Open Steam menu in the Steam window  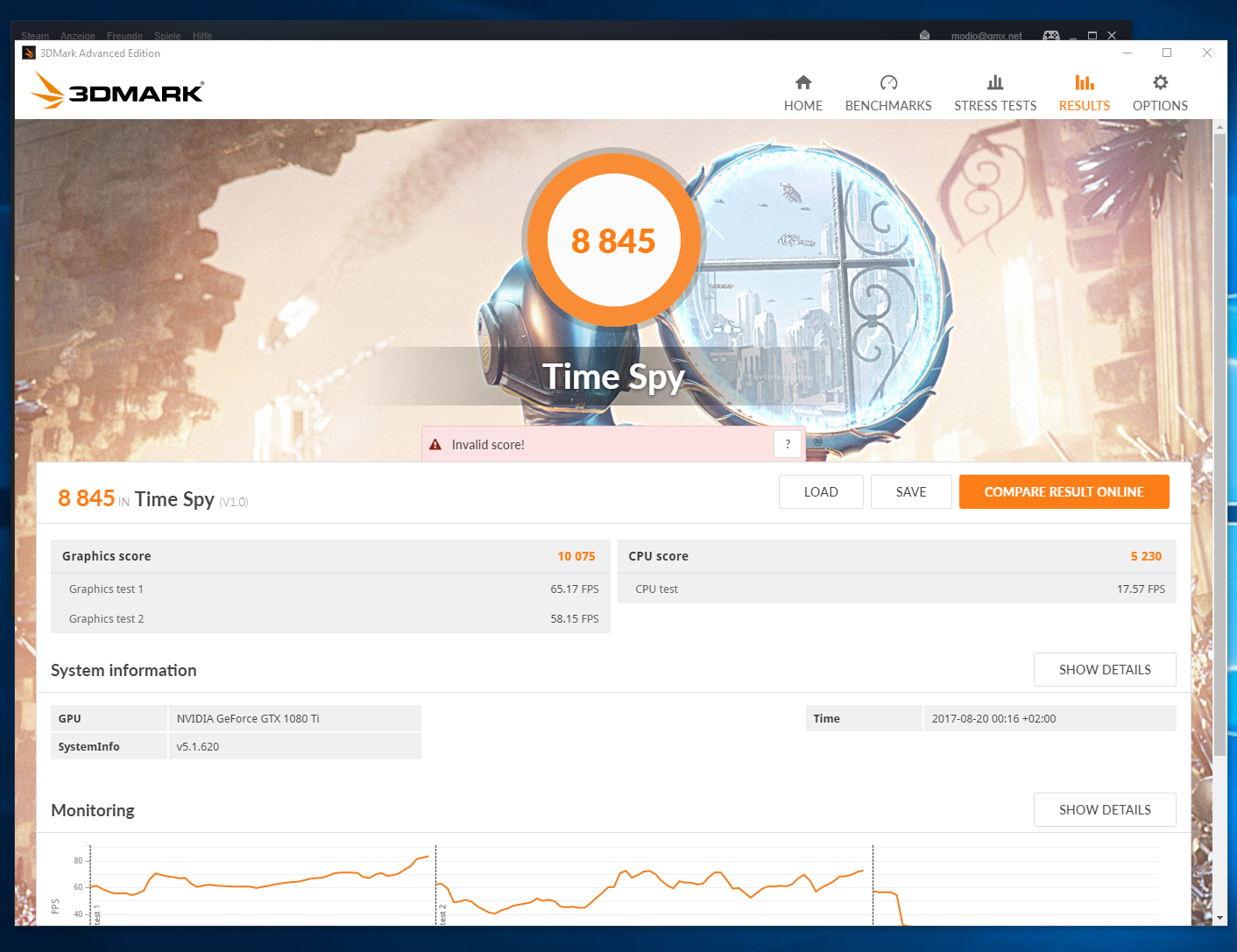point(35,36)
